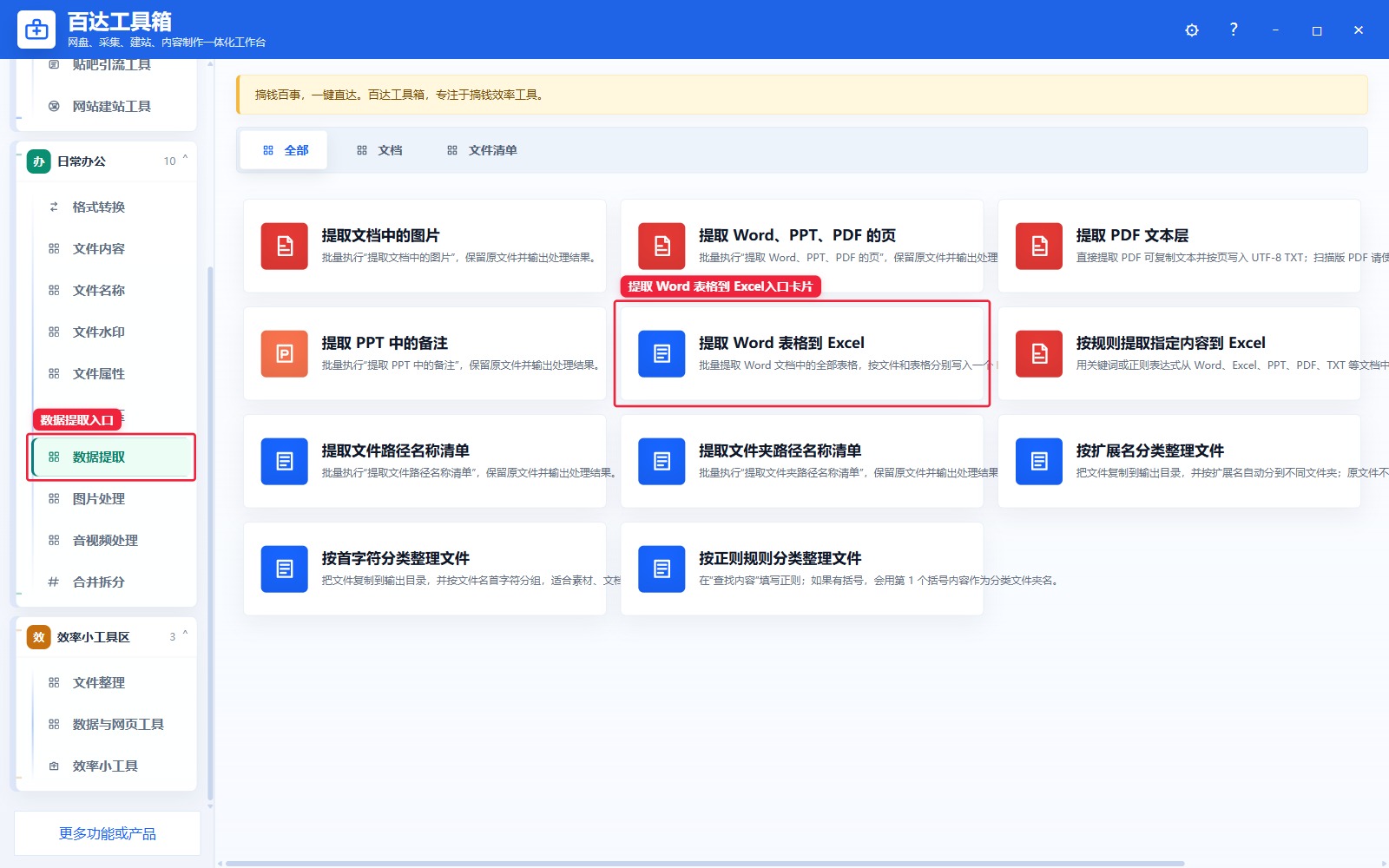Click the sidebar vertical scrollbar
This screenshot has width=1389, height=868.
click(210, 534)
